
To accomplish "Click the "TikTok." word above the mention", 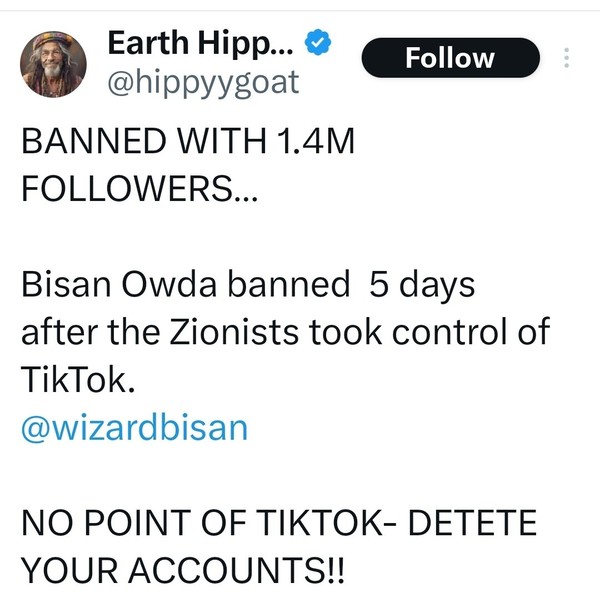I will (x=77, y=379).
